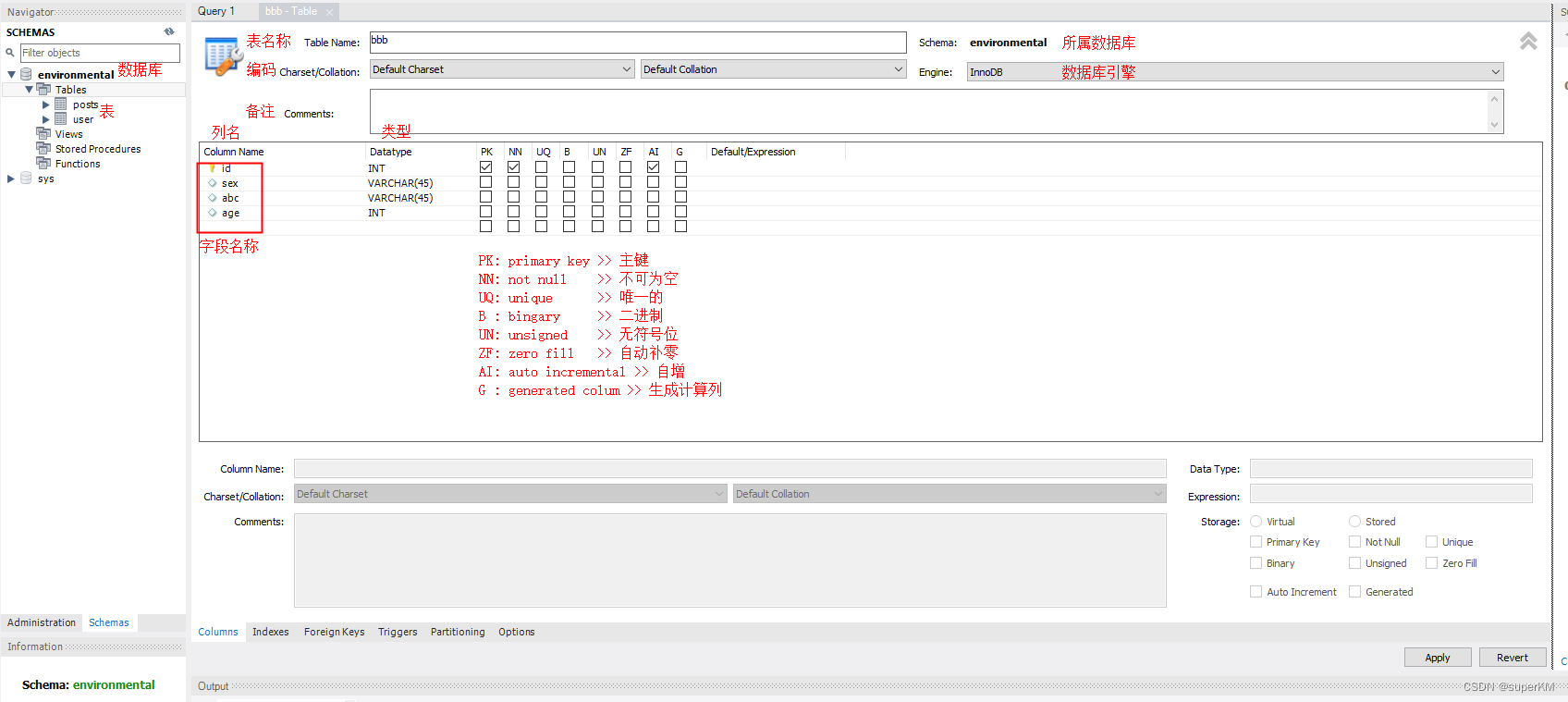Open the Default Charset dropdown at top
The image size is (1568, 702).
click(x=502, y=69)
